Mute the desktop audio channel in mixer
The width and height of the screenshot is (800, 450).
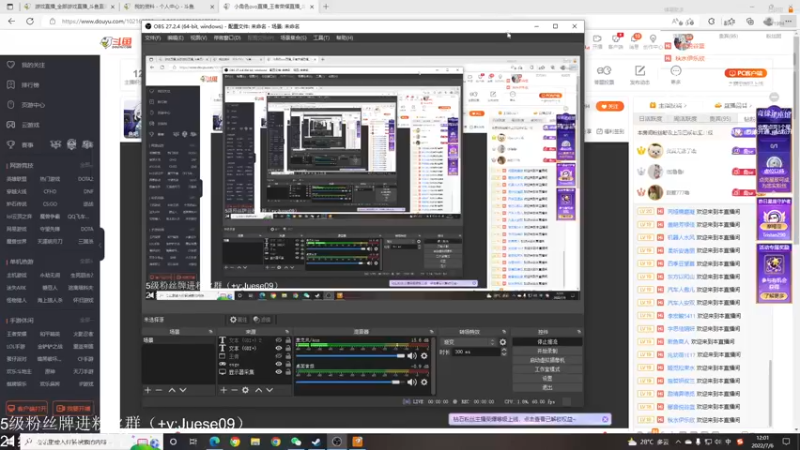(412, 382)
